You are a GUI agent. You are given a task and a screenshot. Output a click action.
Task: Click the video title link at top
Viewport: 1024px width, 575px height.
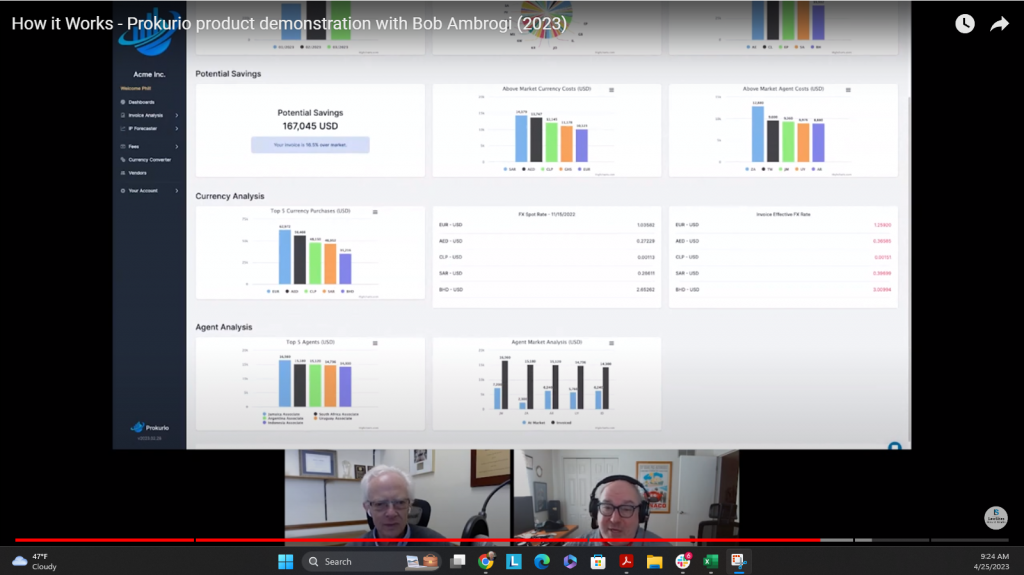(x=289, y=24)
